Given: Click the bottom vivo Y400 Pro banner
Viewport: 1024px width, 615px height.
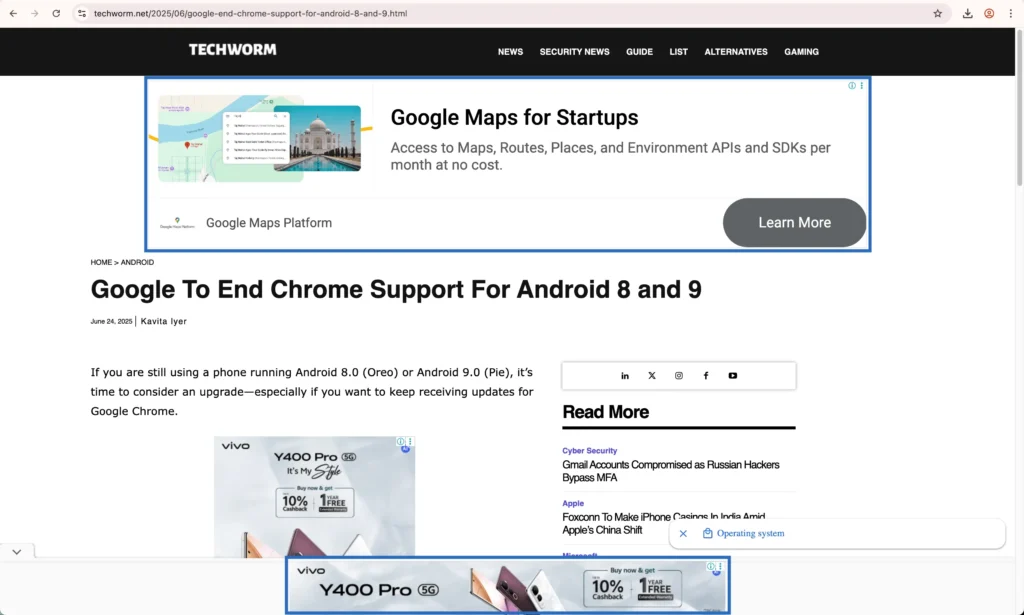Looking at the screenshot, I should [507, 586].
